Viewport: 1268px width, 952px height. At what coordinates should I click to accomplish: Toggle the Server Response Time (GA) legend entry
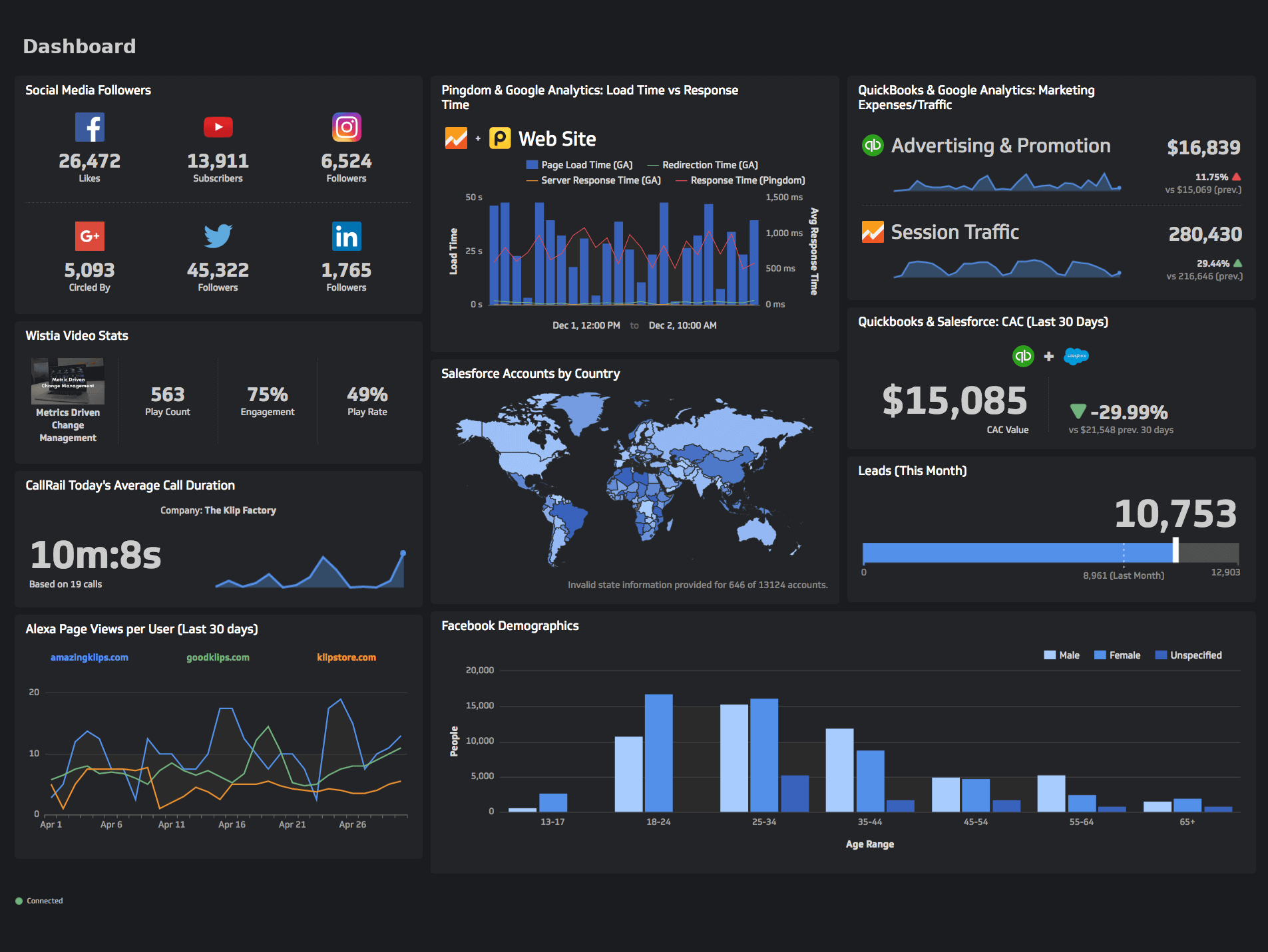(x=593, y=180)
